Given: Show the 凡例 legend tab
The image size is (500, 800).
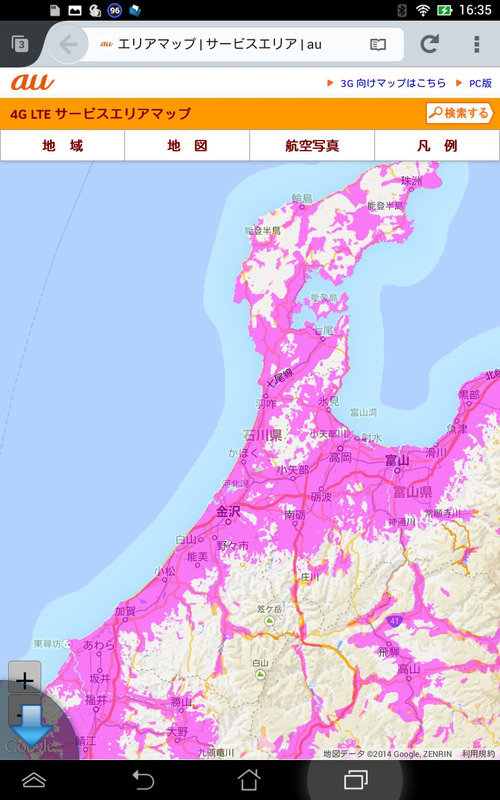Looking at the screenshot, I should pos(437,145).
